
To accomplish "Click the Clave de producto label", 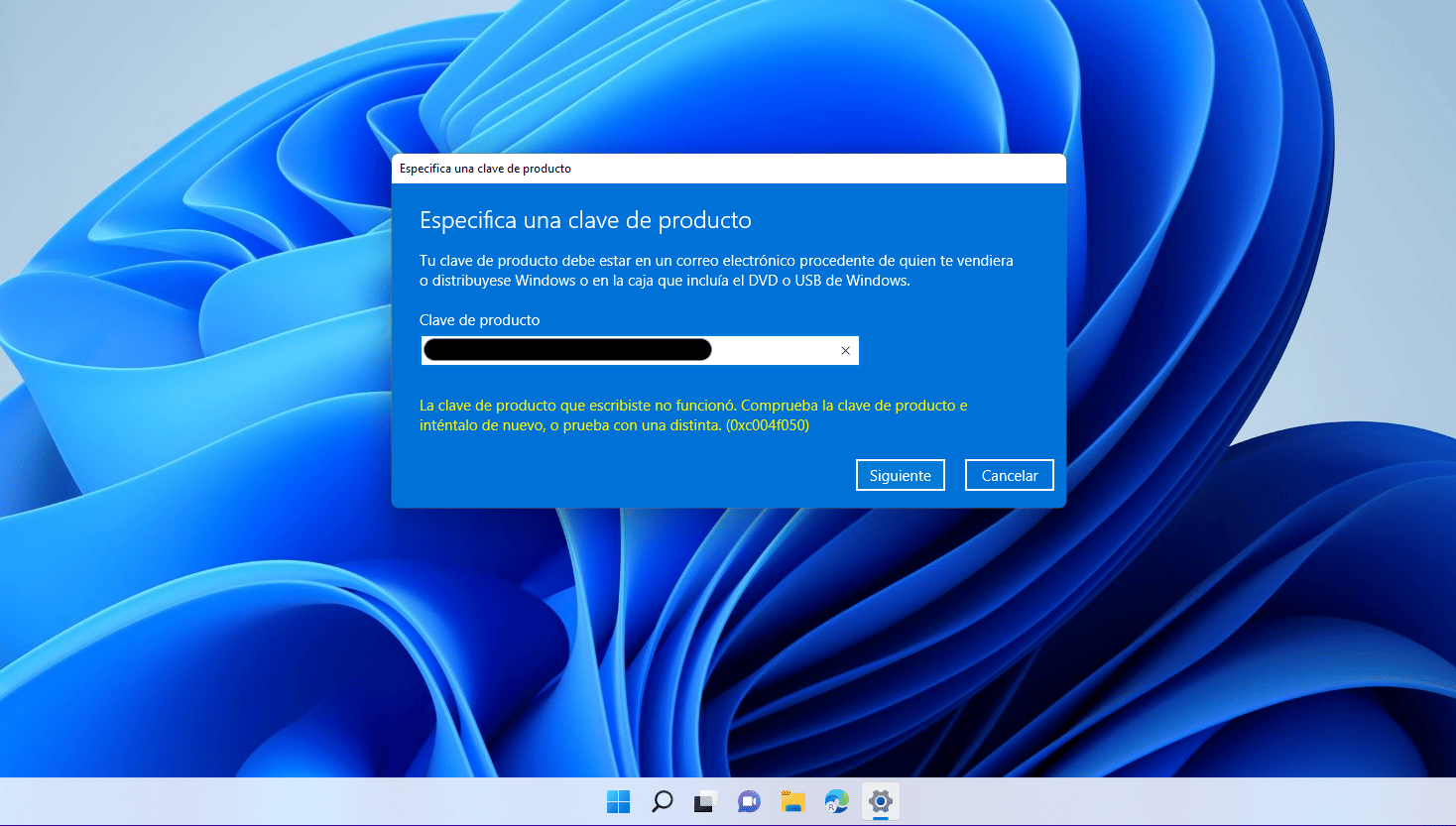I will pyautogui.click(x=479, y=319).
